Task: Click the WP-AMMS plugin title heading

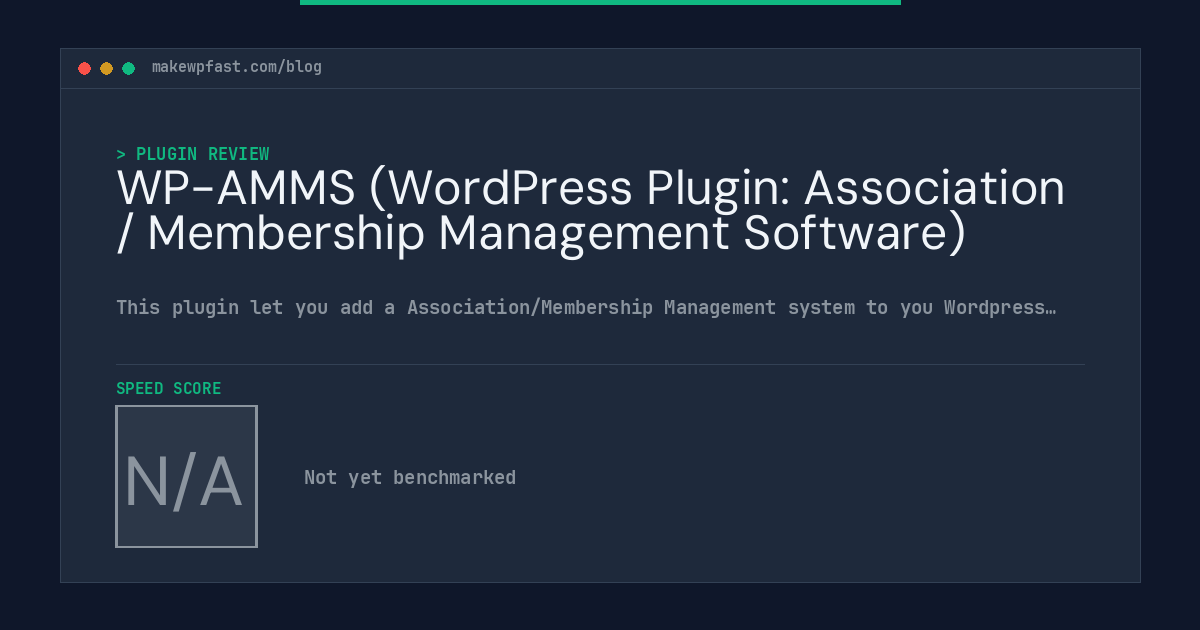Action: click(x=591, y=210)
